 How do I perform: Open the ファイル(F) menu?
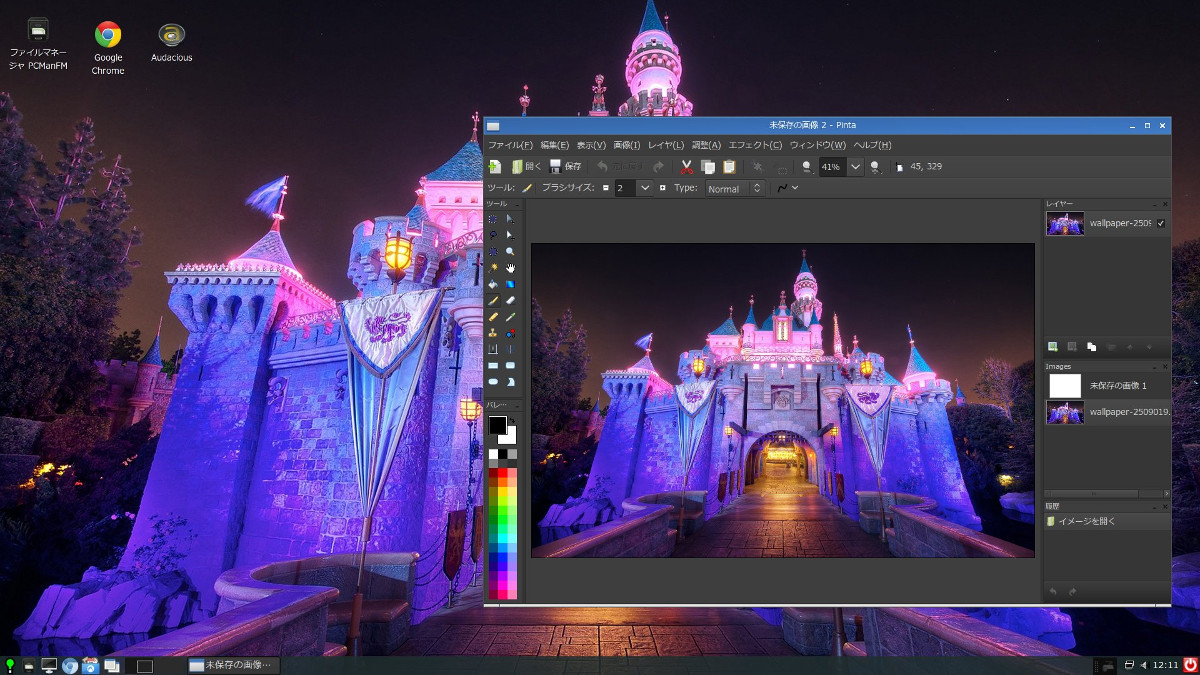point(510,146)
